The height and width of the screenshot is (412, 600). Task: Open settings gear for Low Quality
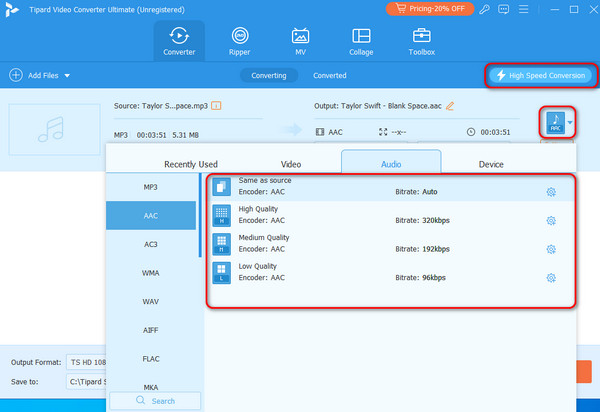tap(551, 278)
